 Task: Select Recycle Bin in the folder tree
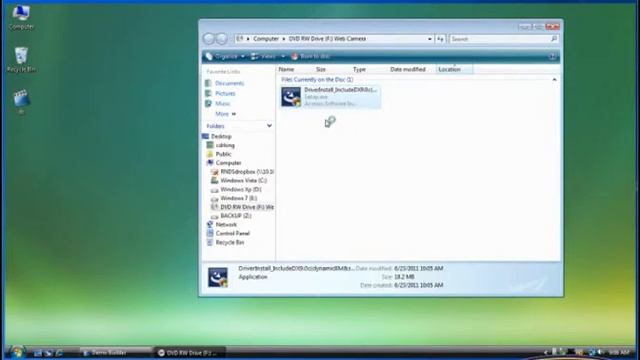point(230,242)
